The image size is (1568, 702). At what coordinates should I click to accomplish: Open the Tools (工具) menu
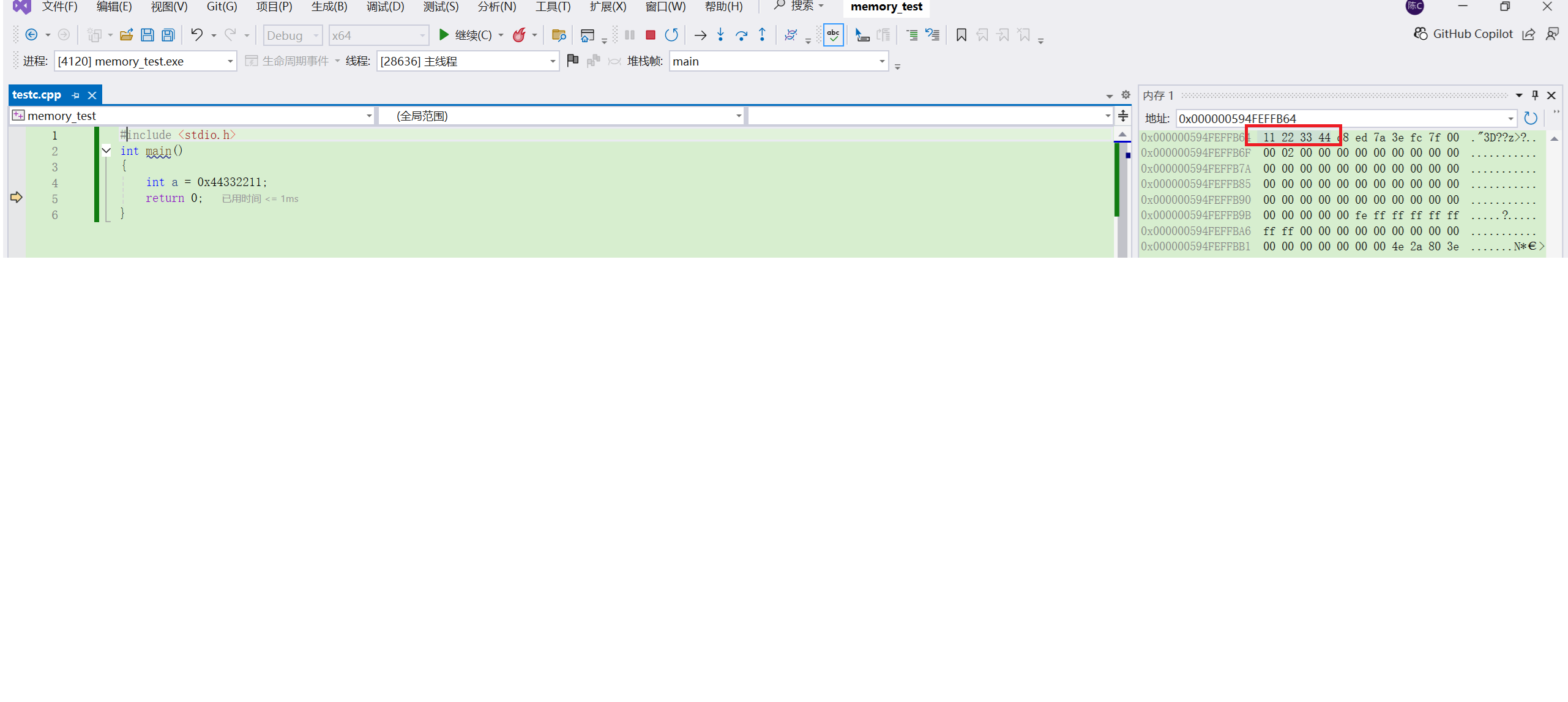[x=553, y=7]
